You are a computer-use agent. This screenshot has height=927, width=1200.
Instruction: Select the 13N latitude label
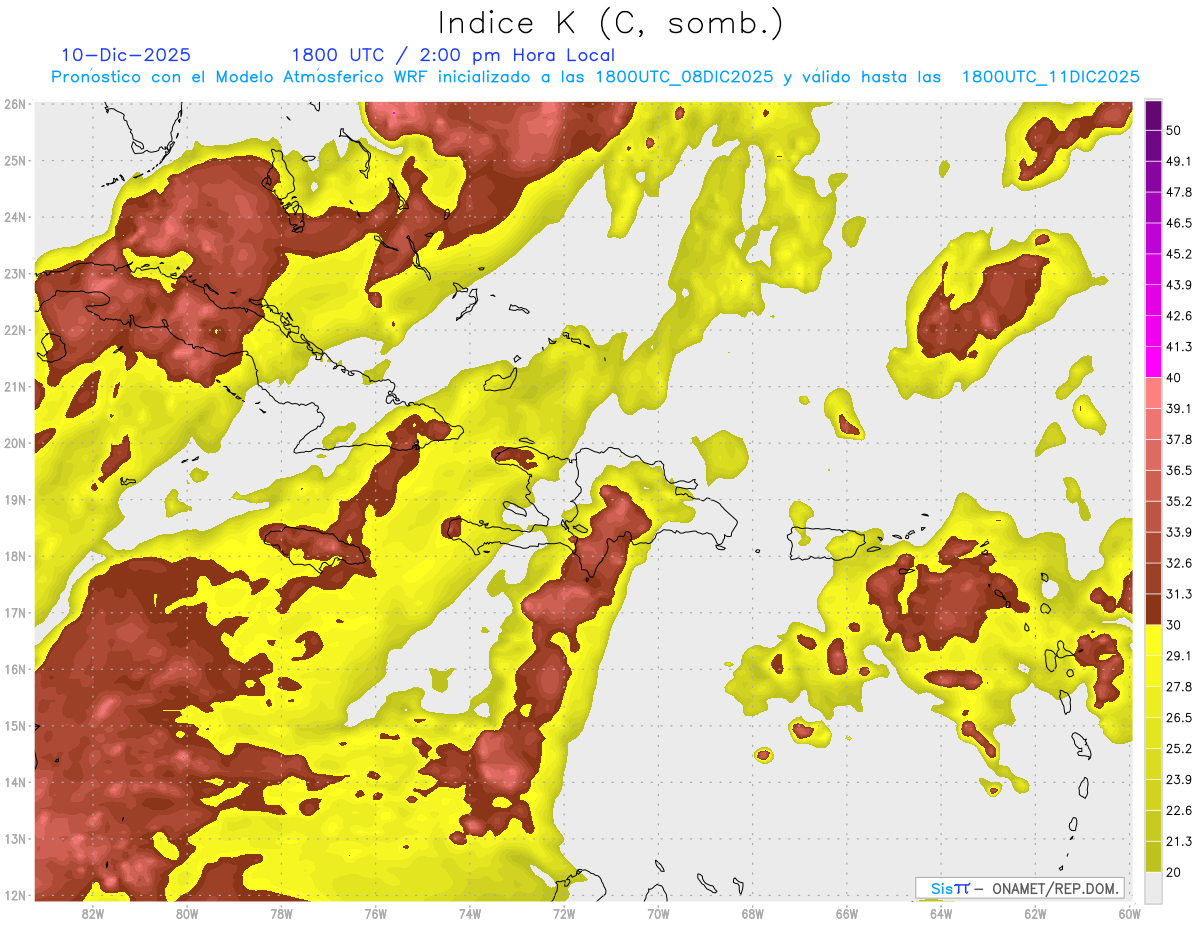click(15, 839)
